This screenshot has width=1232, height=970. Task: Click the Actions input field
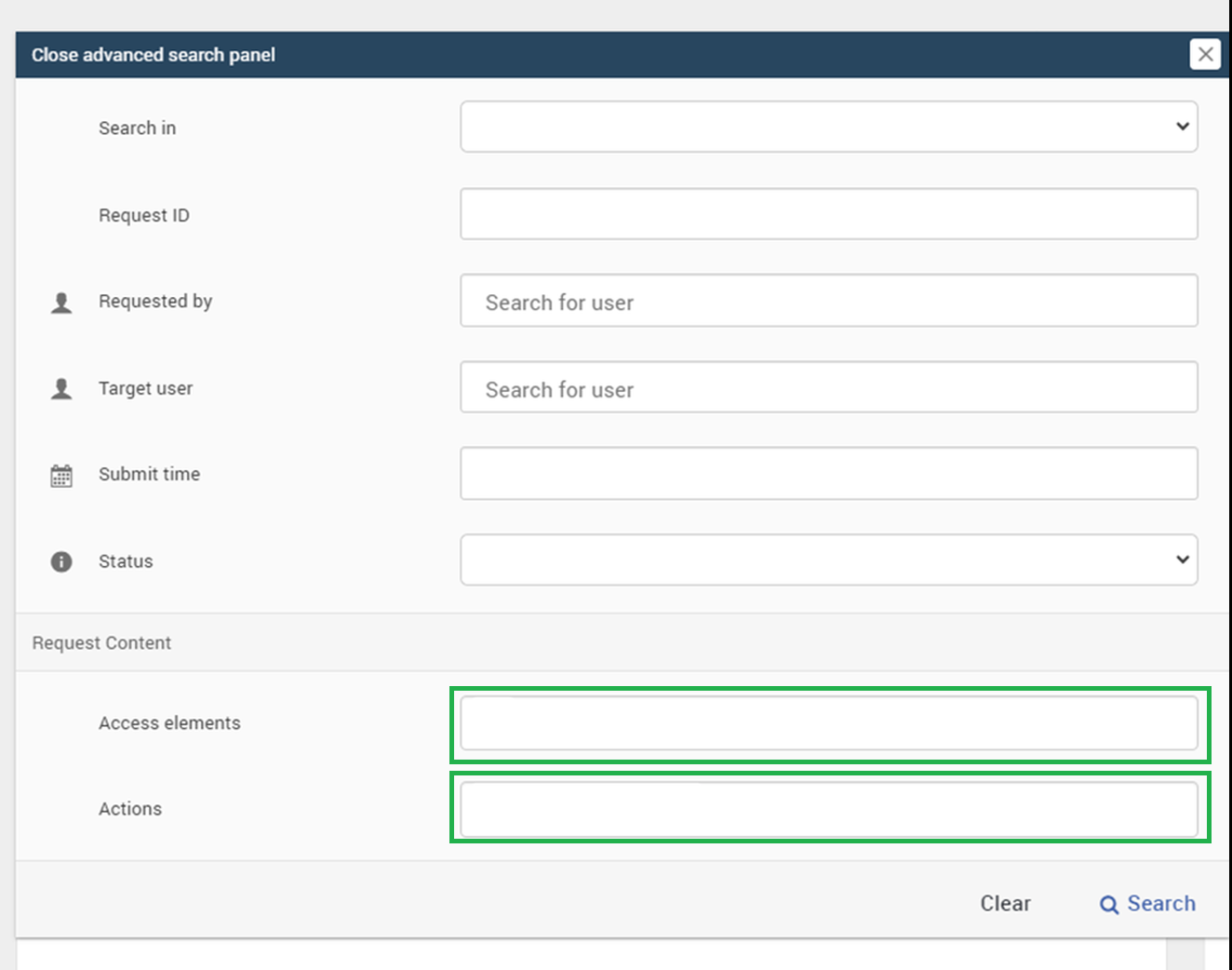click(828, 809)
